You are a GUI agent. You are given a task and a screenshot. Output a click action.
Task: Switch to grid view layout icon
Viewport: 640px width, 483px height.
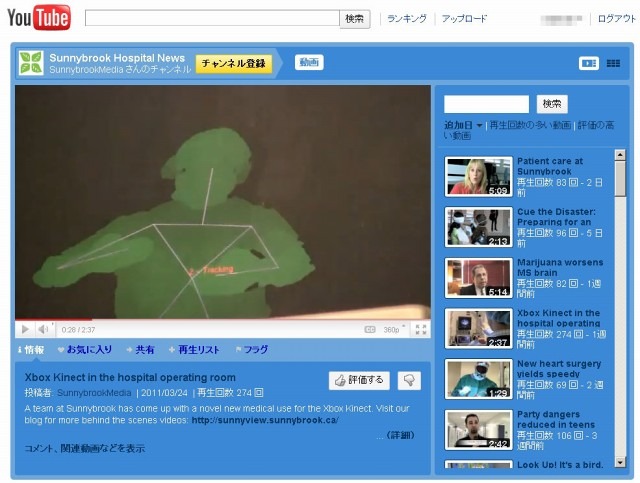613,63
